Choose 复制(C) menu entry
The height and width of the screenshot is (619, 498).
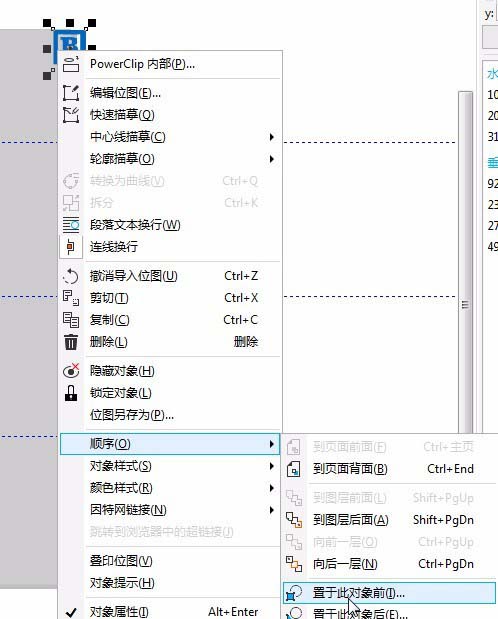(x=170, y=320)
